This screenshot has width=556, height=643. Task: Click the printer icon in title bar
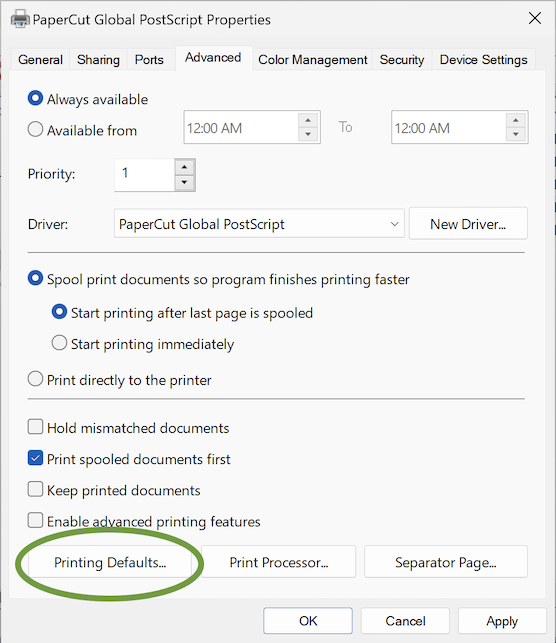coord(20,19)
